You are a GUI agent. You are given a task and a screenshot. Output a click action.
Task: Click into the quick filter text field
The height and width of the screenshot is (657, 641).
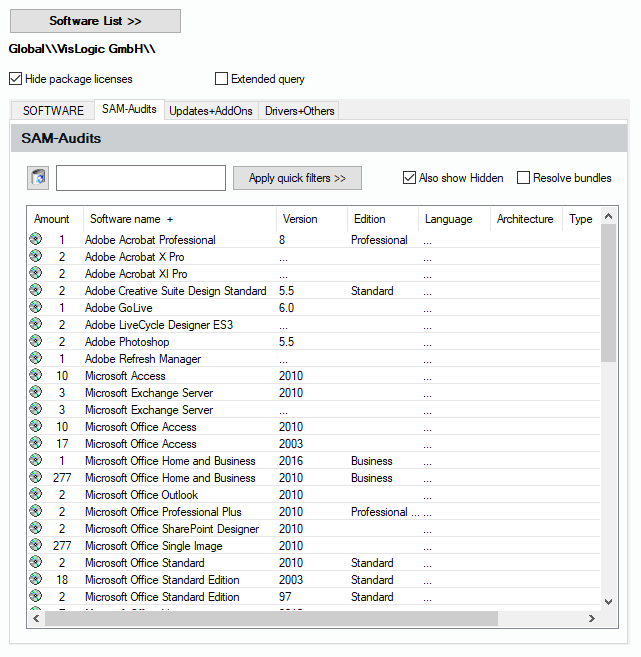(x=141, y=178)
